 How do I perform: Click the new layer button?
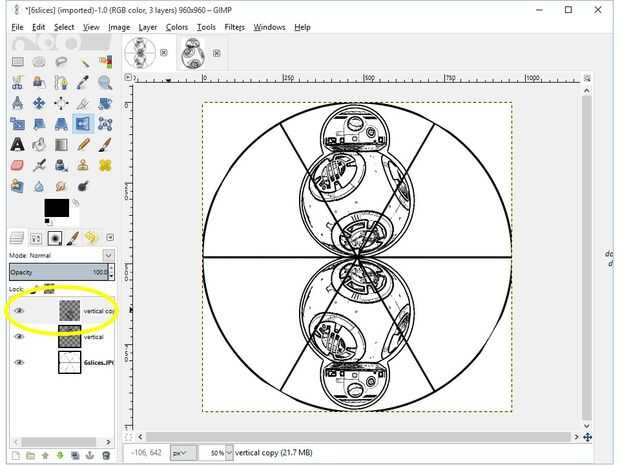pyautogui.click(x=16, y=456)
